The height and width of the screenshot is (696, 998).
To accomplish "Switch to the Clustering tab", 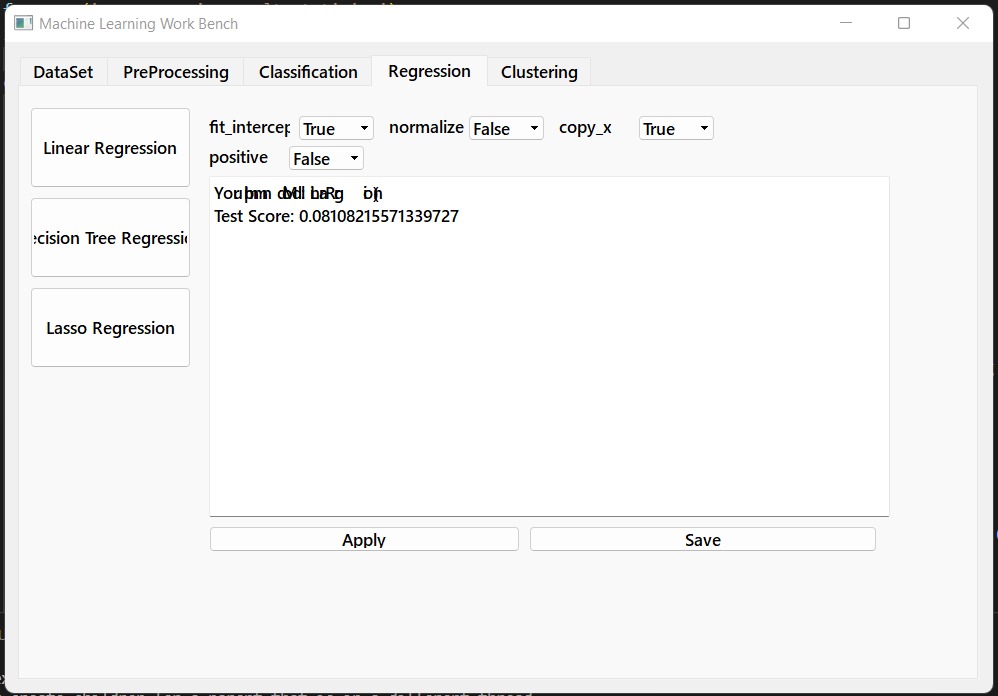I will [x=539, y=72].
